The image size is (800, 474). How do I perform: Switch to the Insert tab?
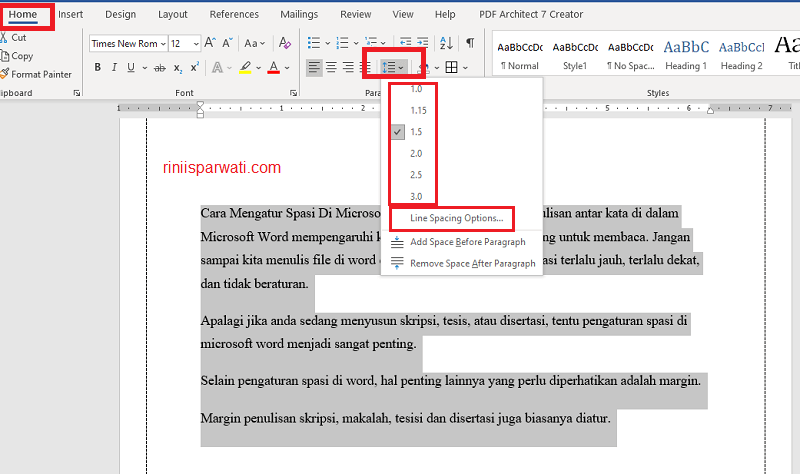tap(70, 14)
